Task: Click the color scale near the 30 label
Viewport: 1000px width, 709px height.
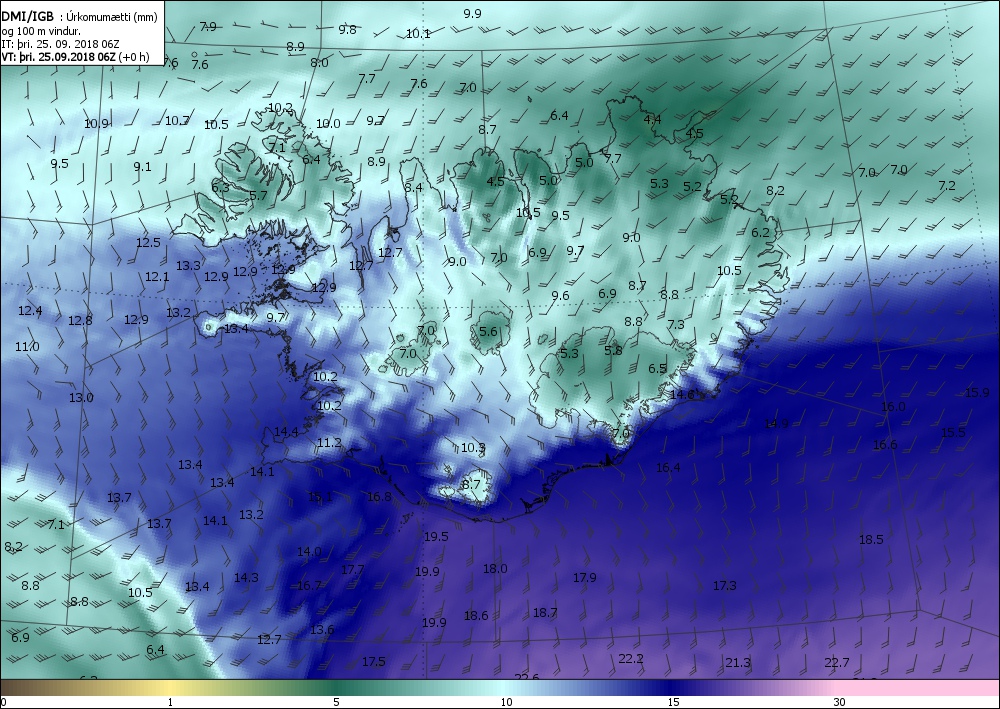Action: [839, 687]
